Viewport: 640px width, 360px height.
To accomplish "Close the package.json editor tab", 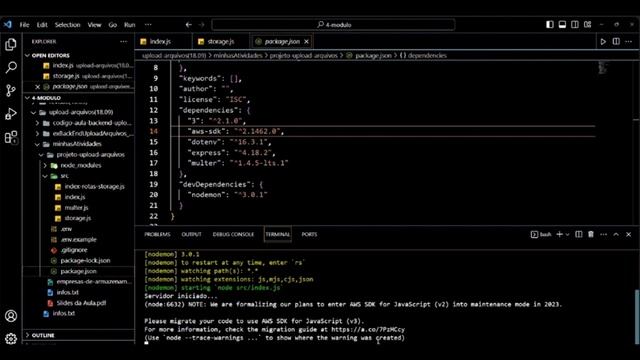I will 306,42.
